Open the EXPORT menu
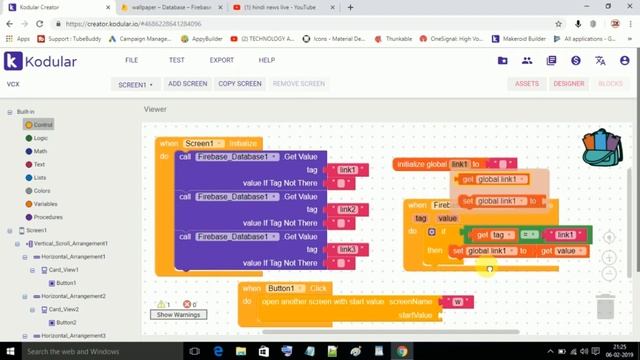Viewport: 640px width, 360px height. 222,60
